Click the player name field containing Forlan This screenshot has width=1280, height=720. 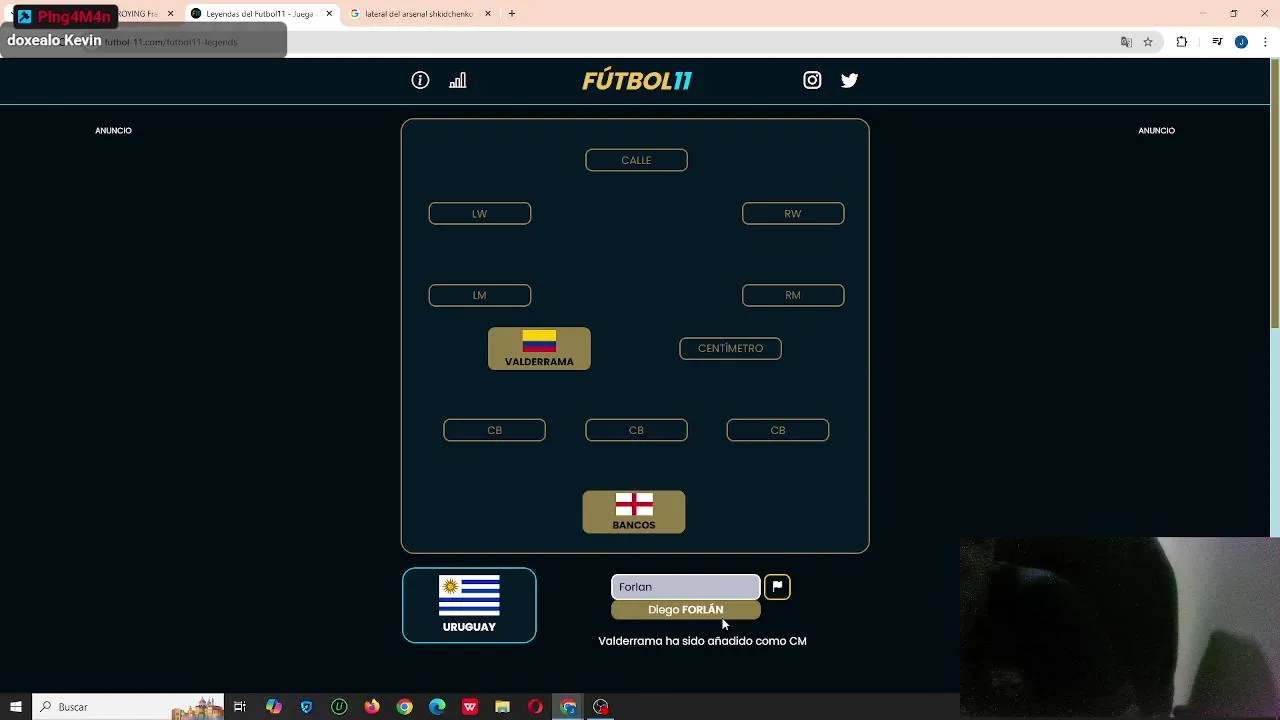pyautogui.click(x=686, y=587)
